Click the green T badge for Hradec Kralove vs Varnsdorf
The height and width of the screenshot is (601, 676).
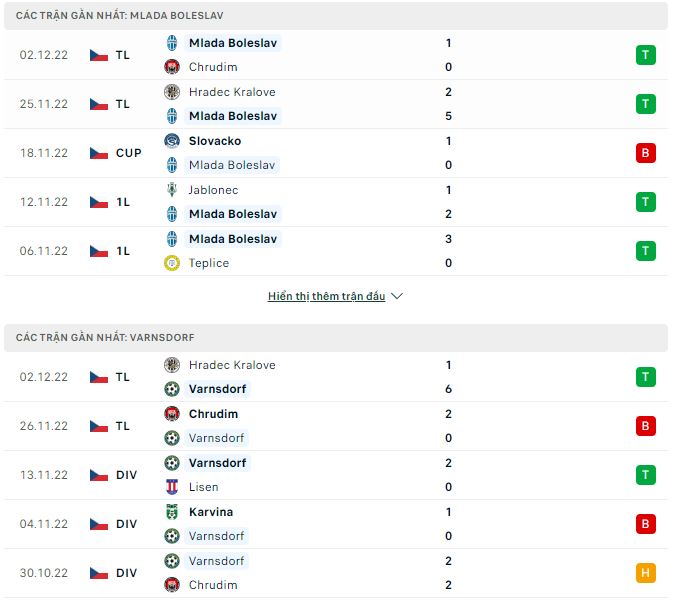pos(645,377)
